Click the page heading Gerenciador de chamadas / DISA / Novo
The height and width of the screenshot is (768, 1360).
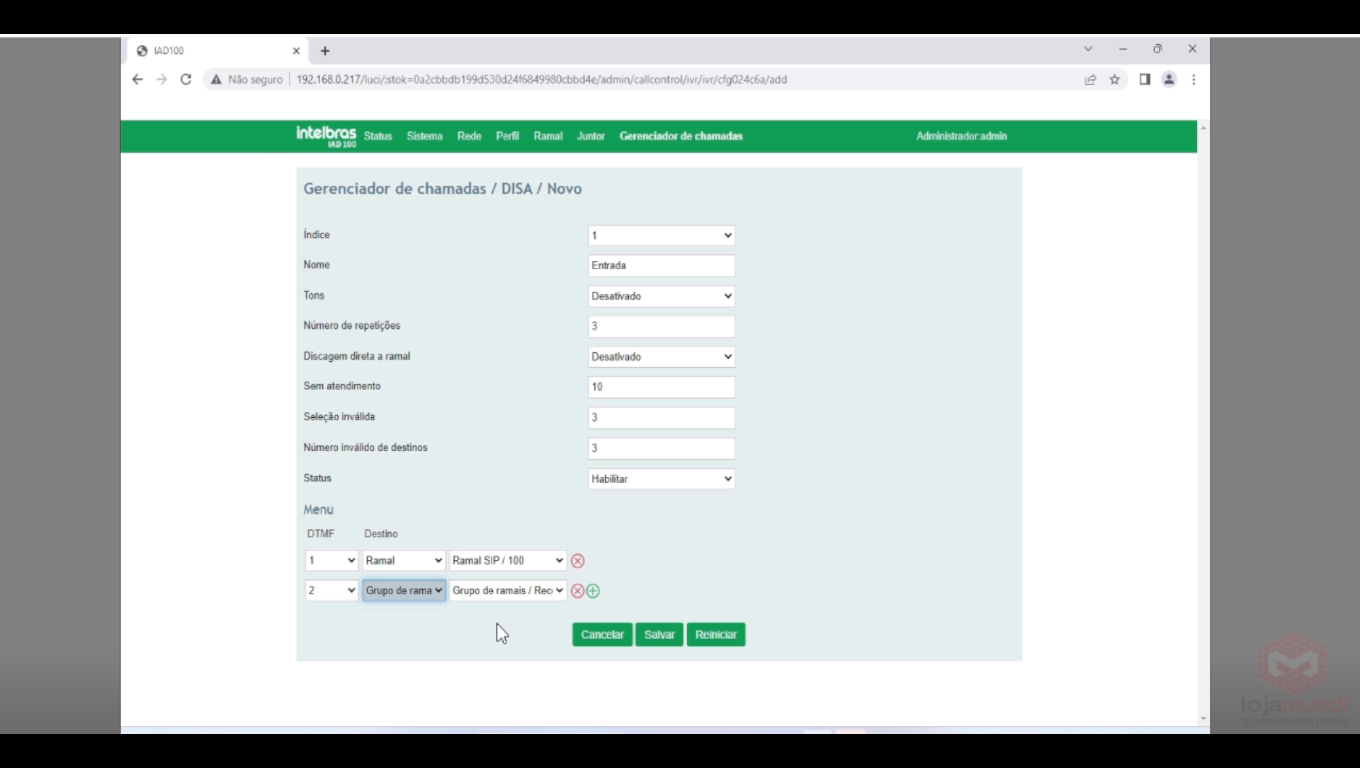pyautogui.click(x=442, y=189)
